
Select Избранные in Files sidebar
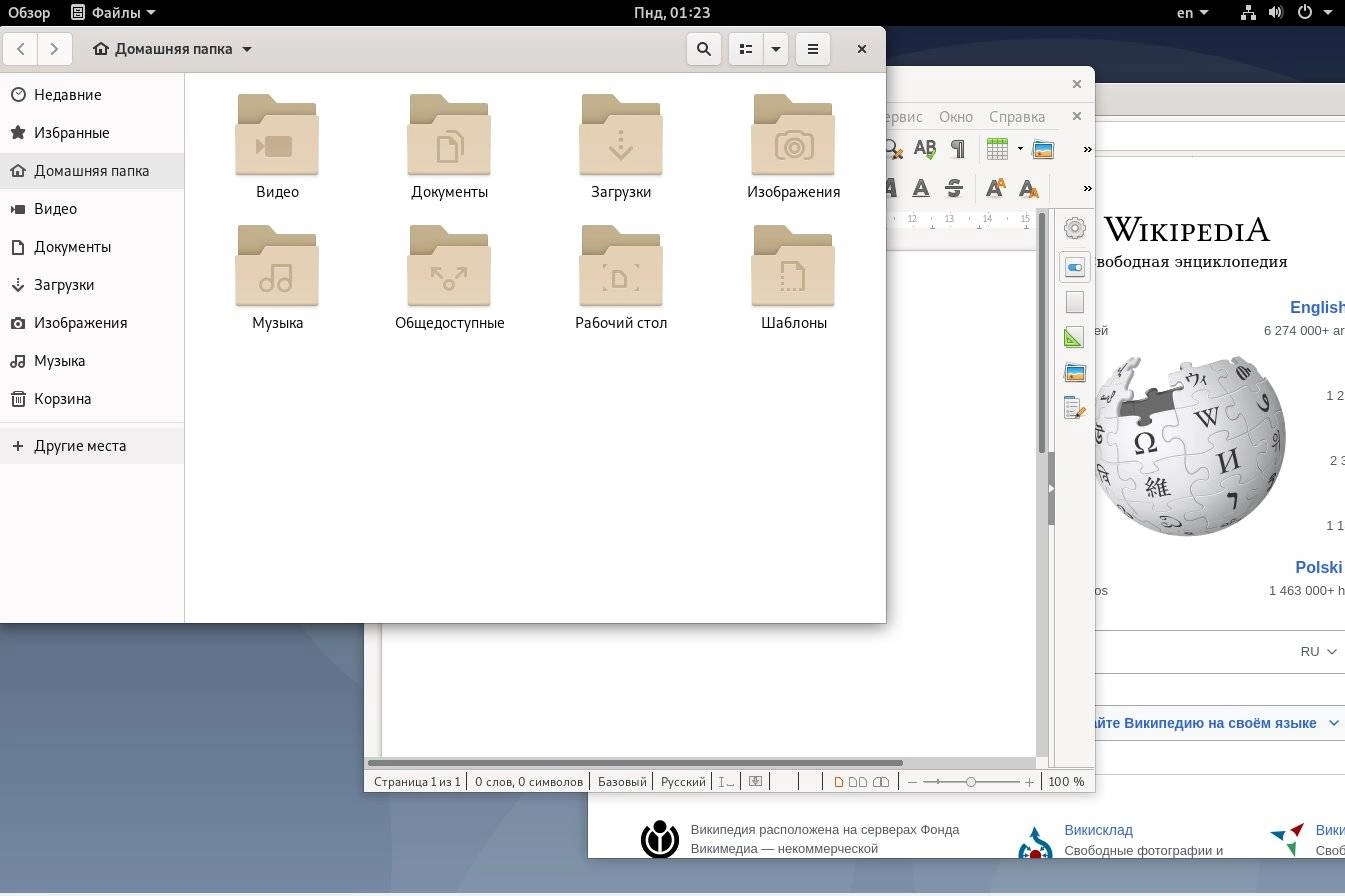tap(92, 133)
